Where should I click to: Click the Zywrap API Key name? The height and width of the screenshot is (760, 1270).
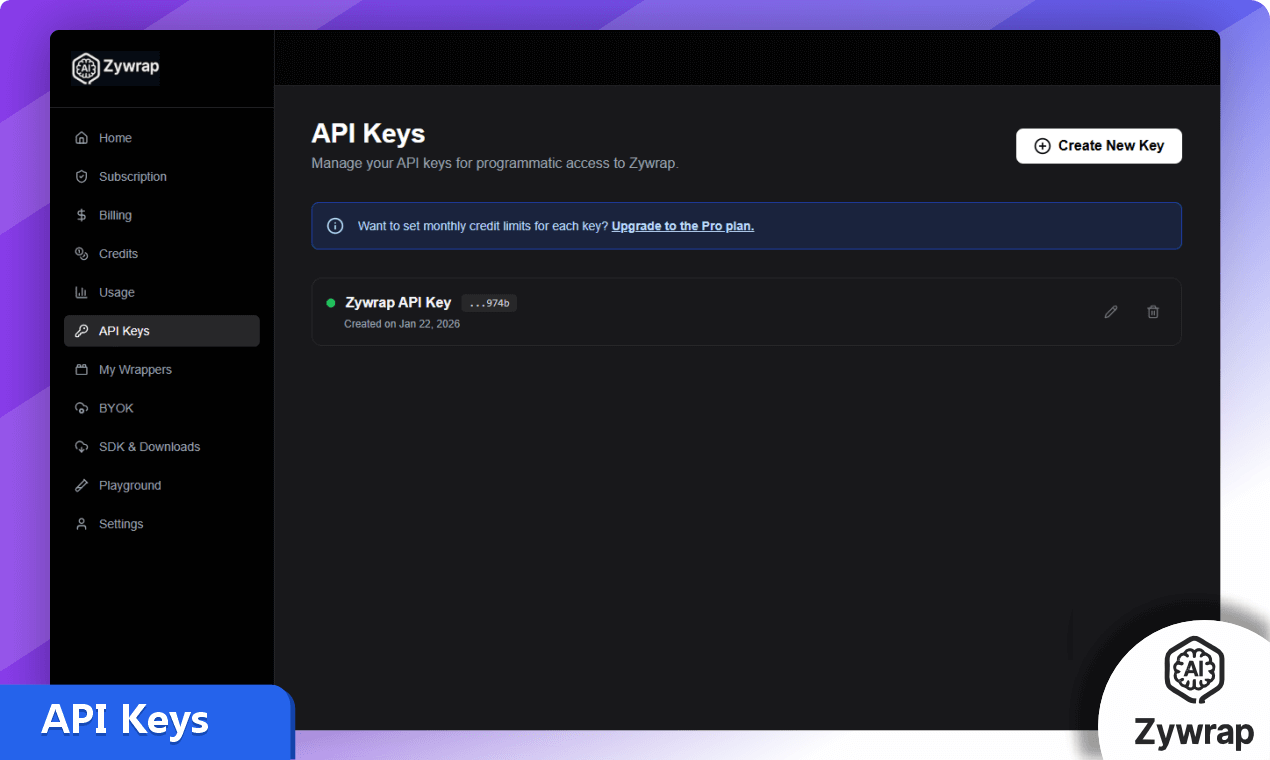pos(398,302)
